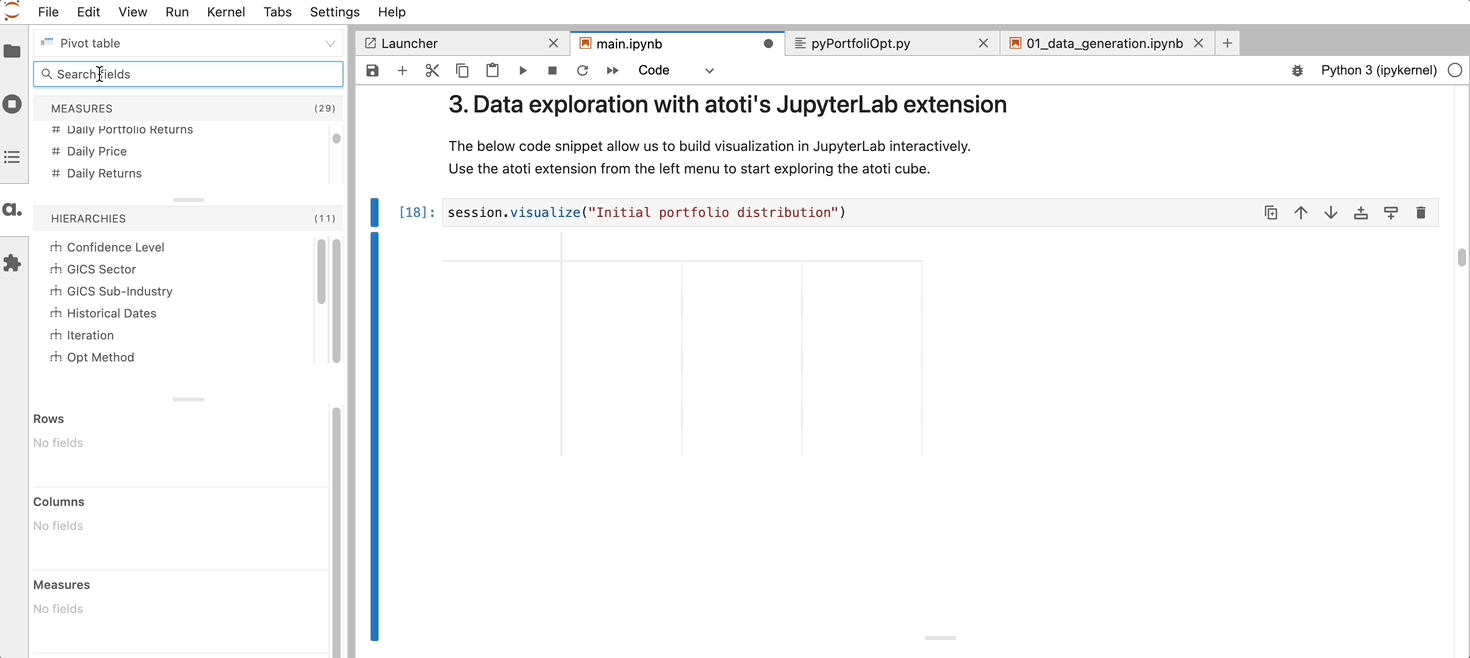Select the main.ipynb tab
This screenshot has width=1470, height=658.
click(x=677, y=43)
